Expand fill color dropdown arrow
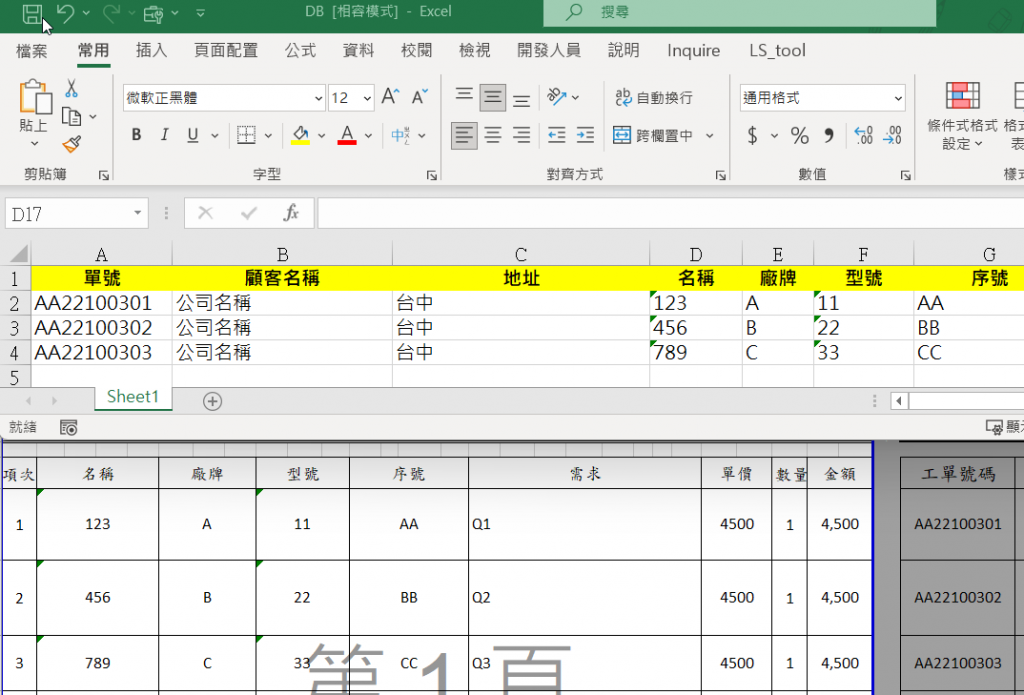1024x695 pixels. tap(321, 136)
